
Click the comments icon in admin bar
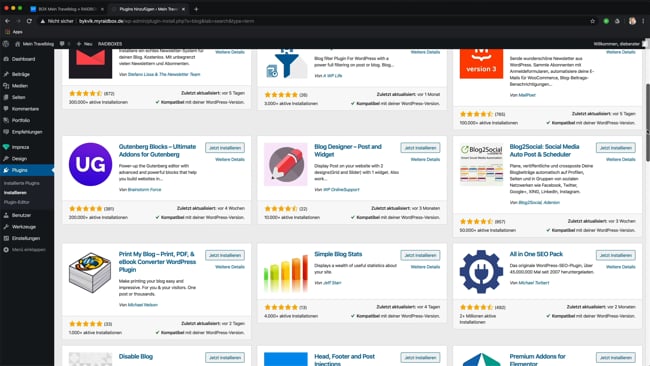click(x=62, y=44)
